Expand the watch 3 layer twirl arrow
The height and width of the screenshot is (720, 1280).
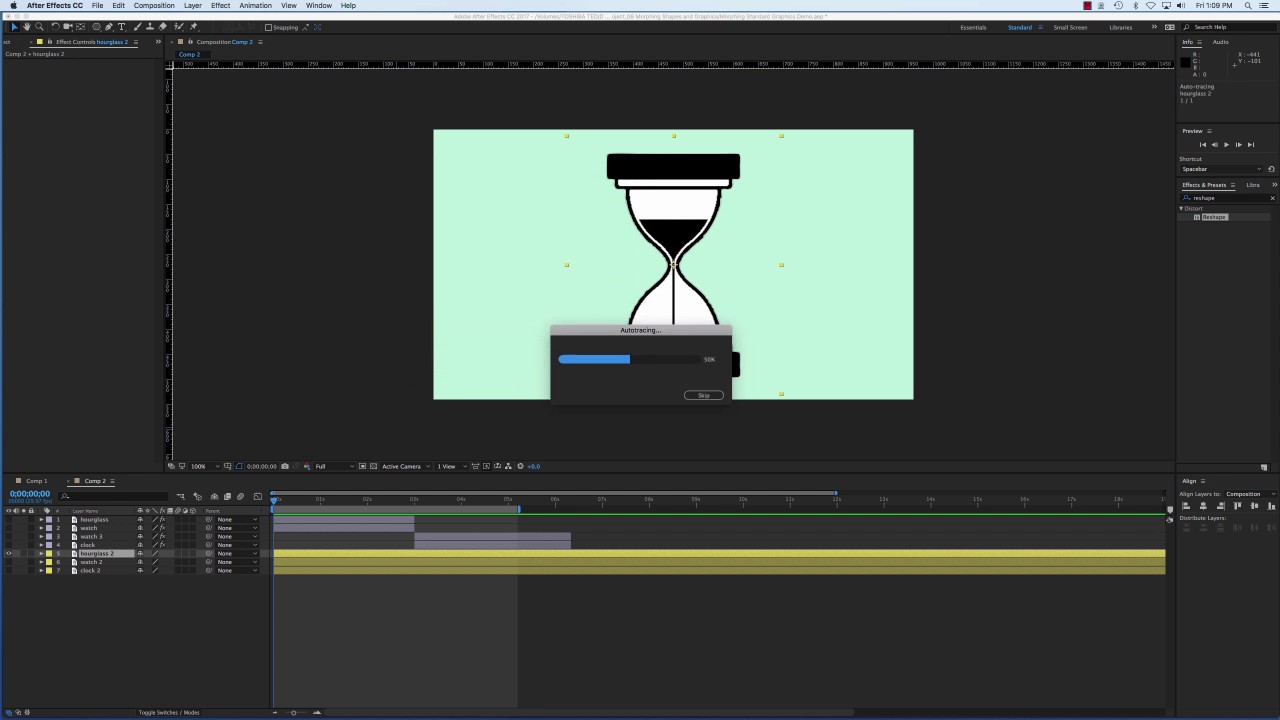point(41,536)
